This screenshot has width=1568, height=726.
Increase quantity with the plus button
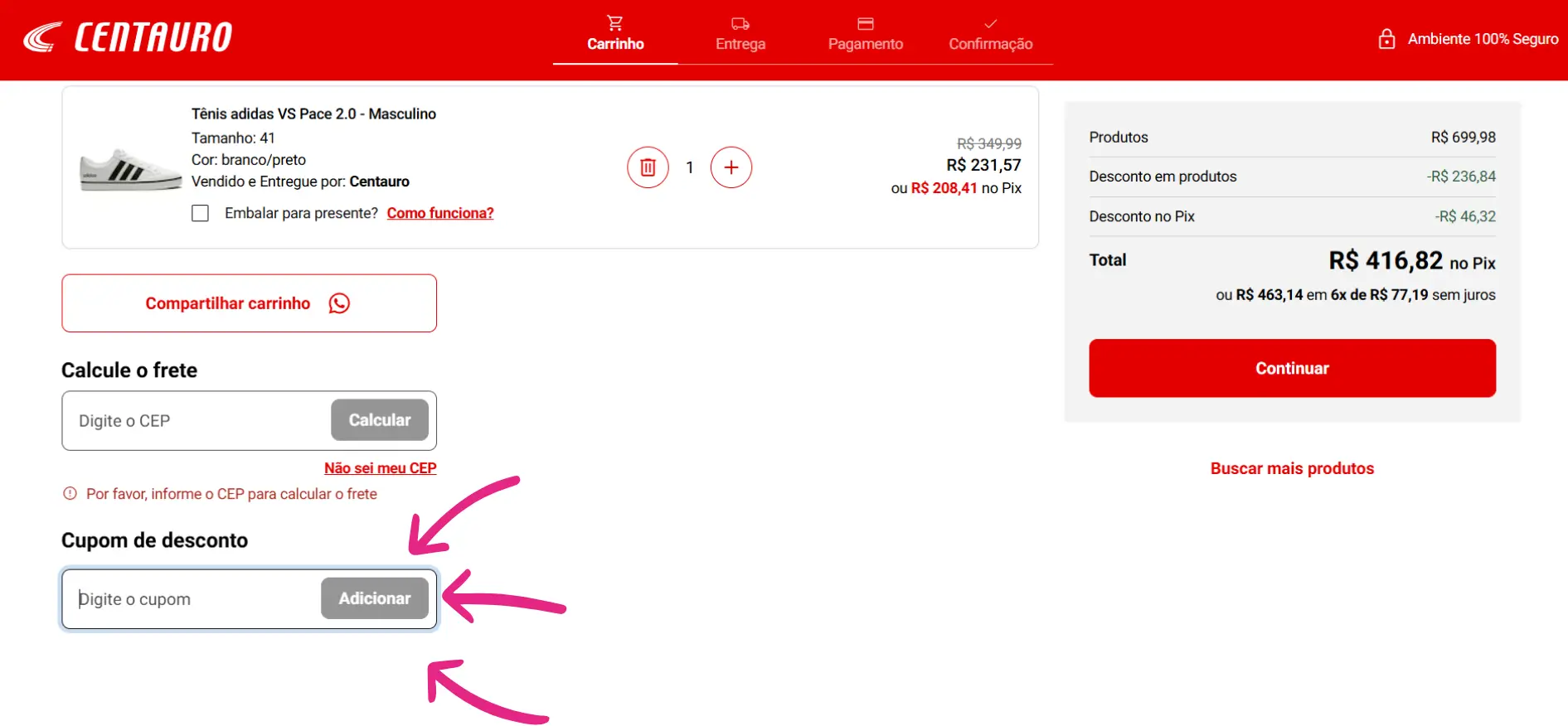click(731, 167)
